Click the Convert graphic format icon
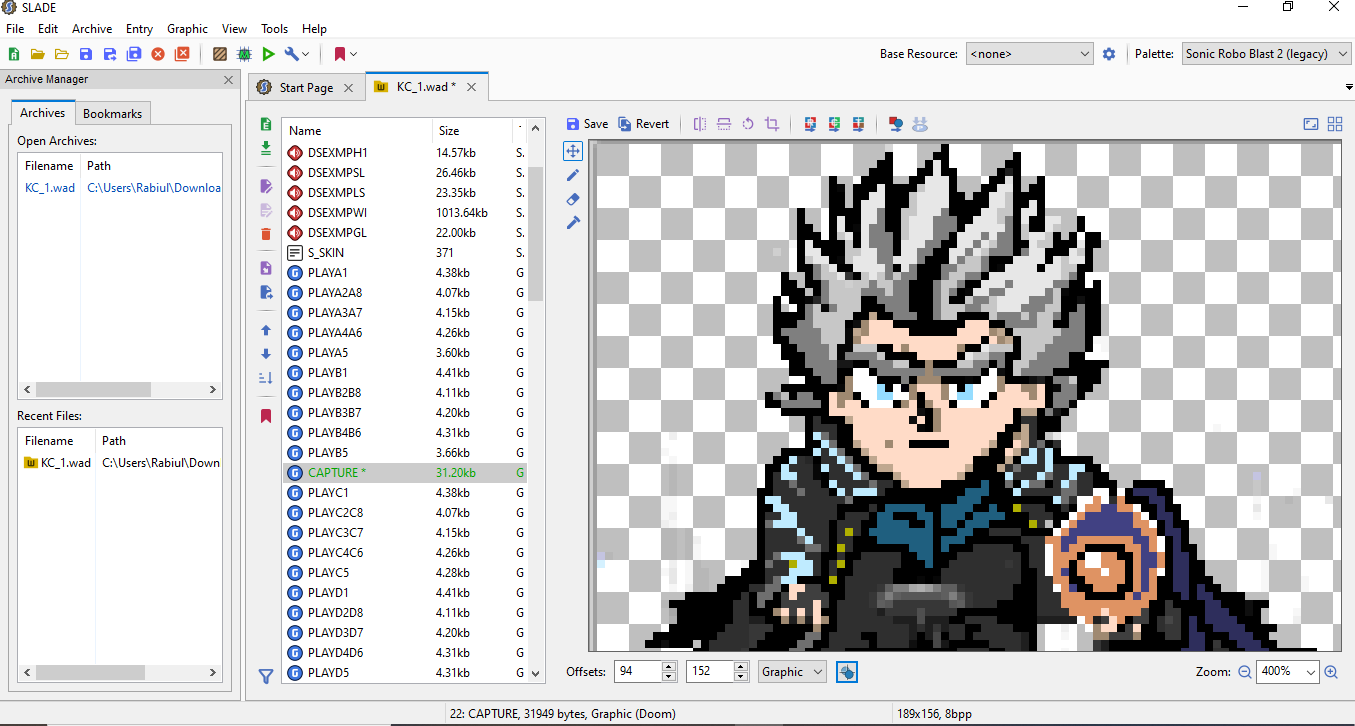Image resolution: width=1355 pixels, height=726 pixels. pyautogui.click(x=896, y=124)
